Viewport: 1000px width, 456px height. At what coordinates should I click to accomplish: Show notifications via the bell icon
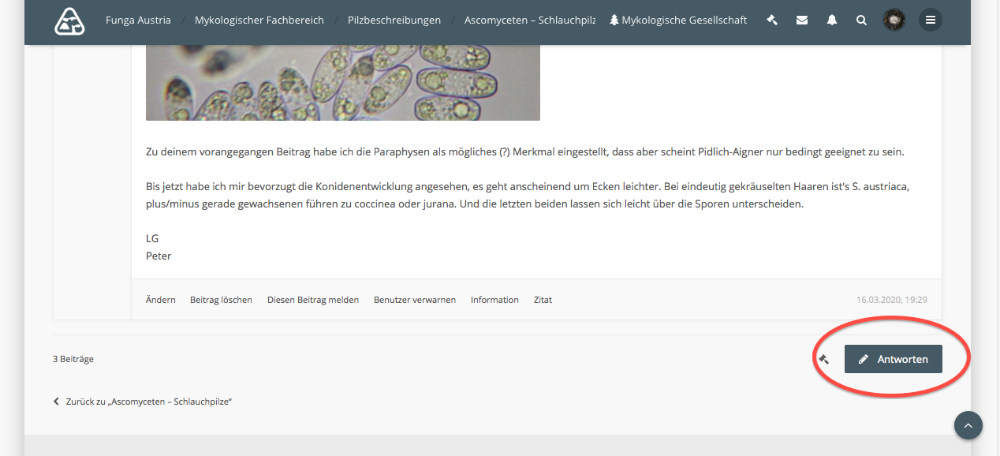832,20
